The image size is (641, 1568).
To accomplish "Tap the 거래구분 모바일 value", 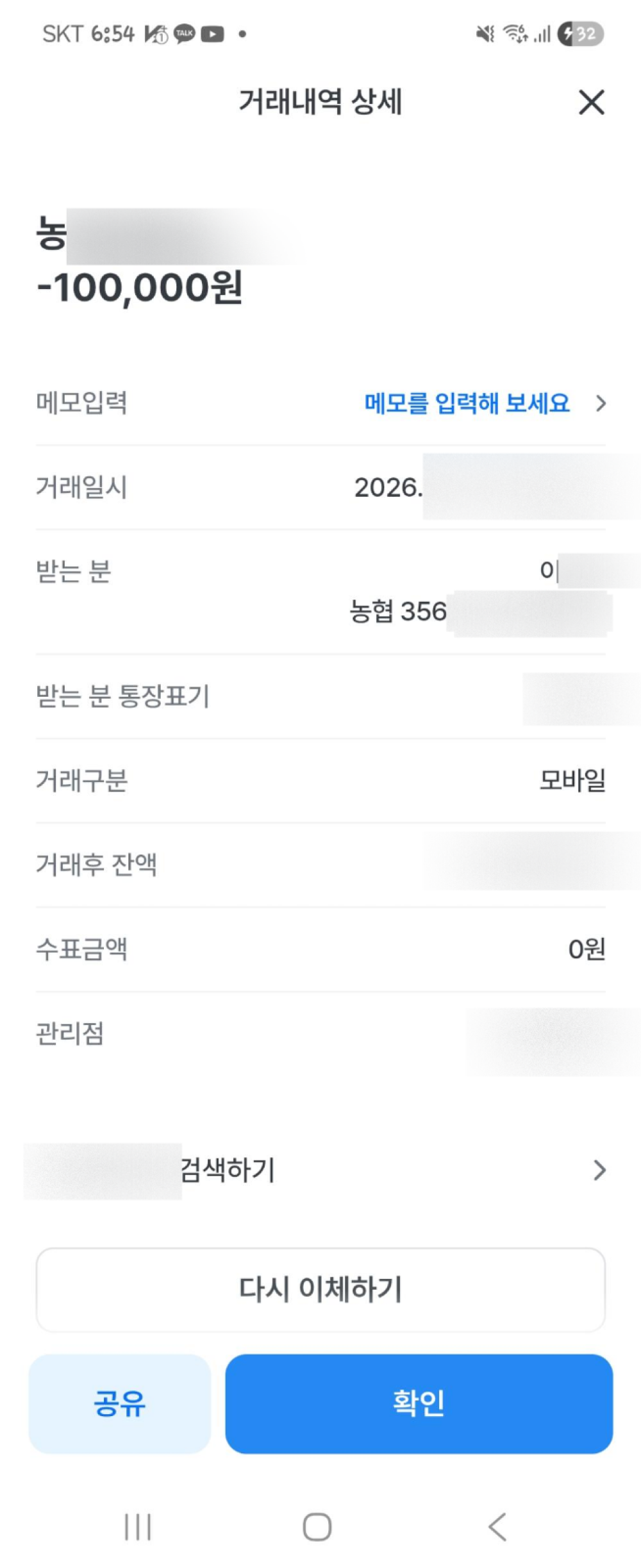I will click(572, 780).
